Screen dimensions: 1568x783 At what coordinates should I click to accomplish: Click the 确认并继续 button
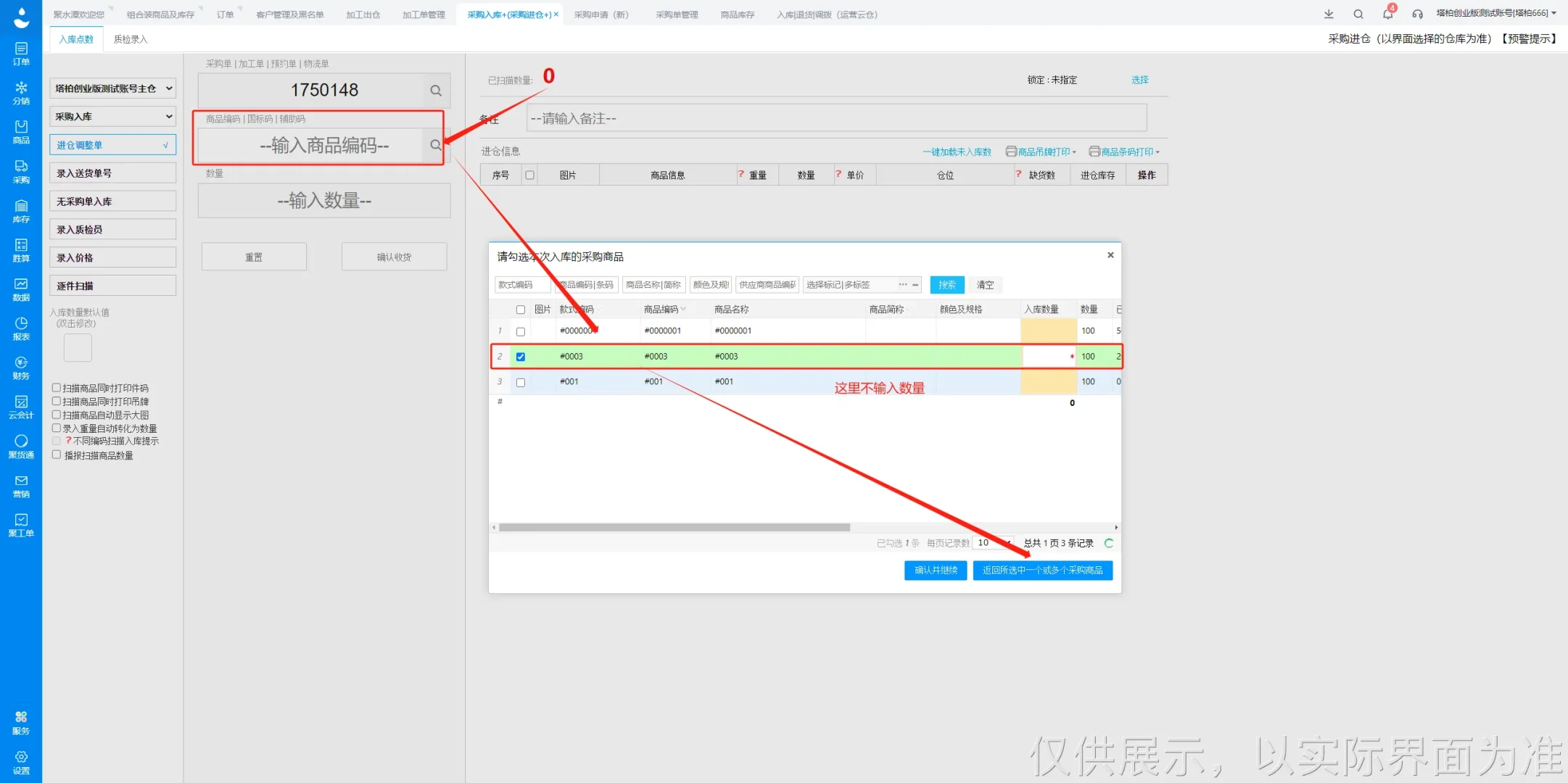(x=936, y=571)
